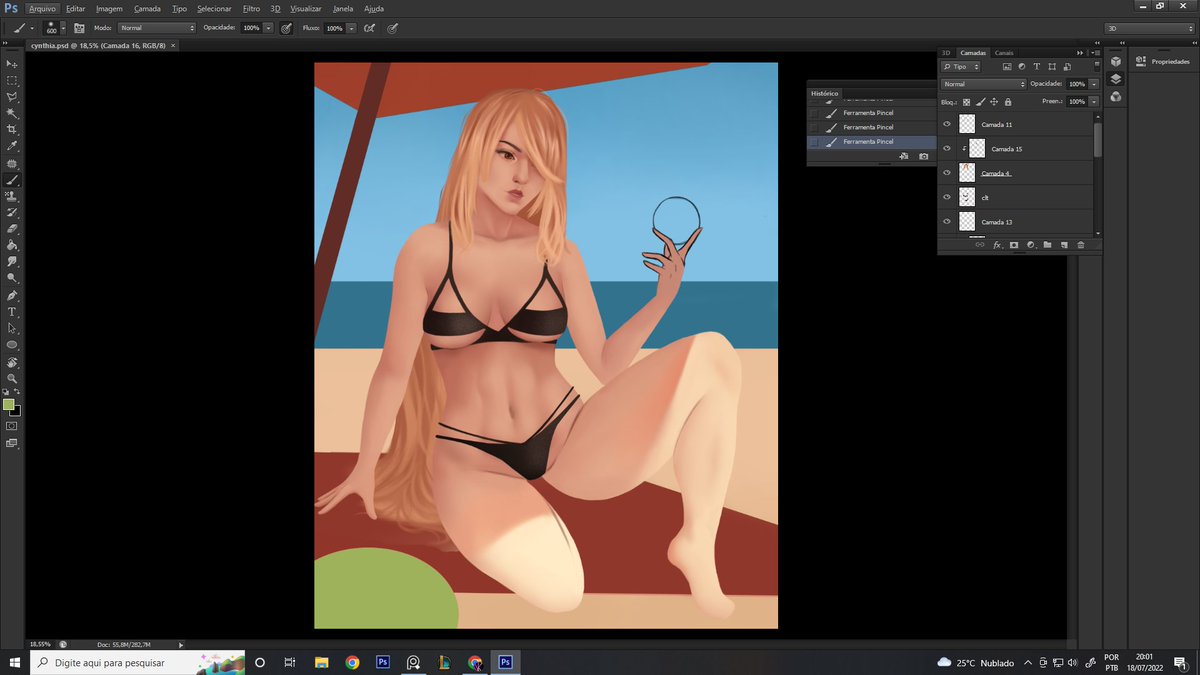Open the layer filter Tipo dropdown
Viewport: 1200px width, 675px height.
pos(961,66)
